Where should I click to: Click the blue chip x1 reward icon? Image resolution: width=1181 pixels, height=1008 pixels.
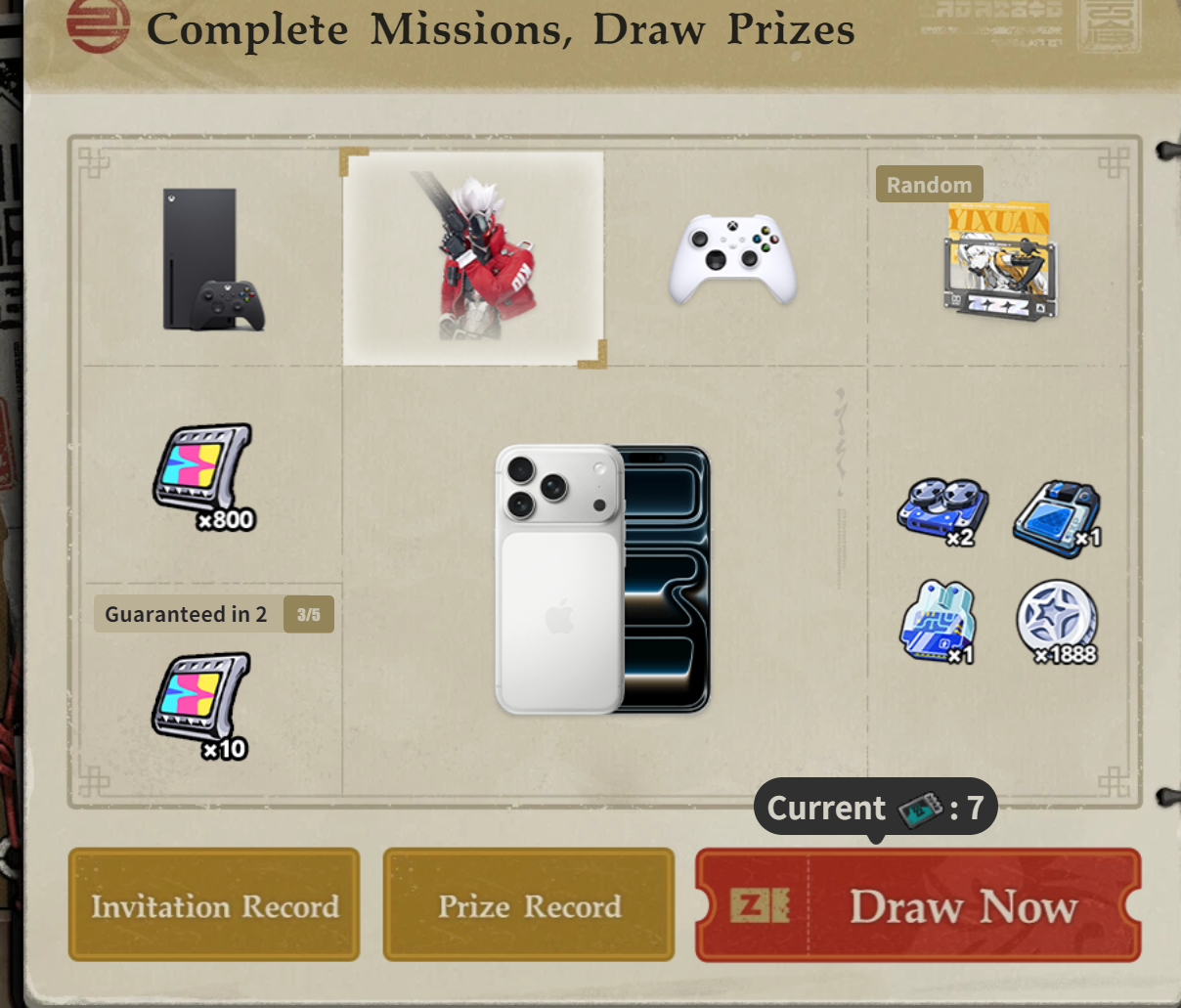click(938, 622)
